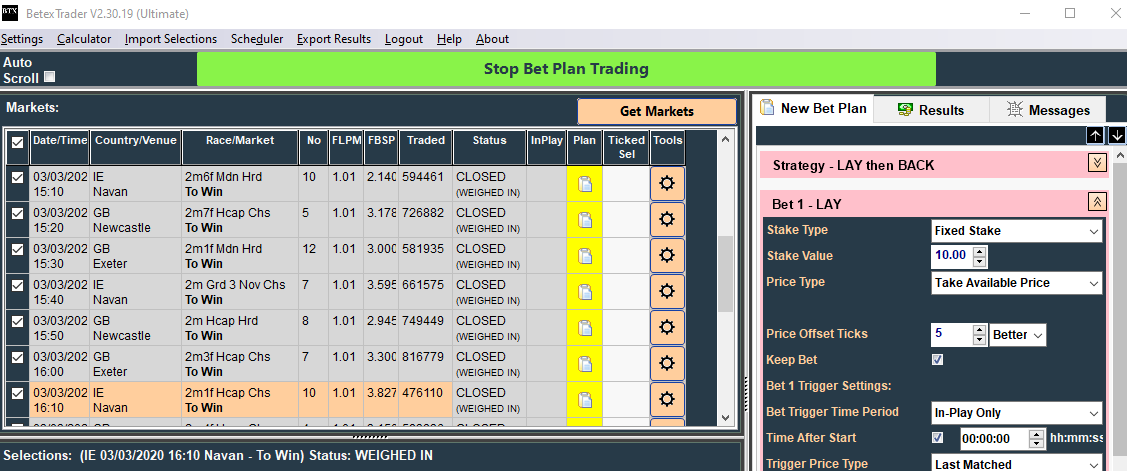Open the Scheduler menu
This screenshot has width=1127, height=471.
click(257, 39)
